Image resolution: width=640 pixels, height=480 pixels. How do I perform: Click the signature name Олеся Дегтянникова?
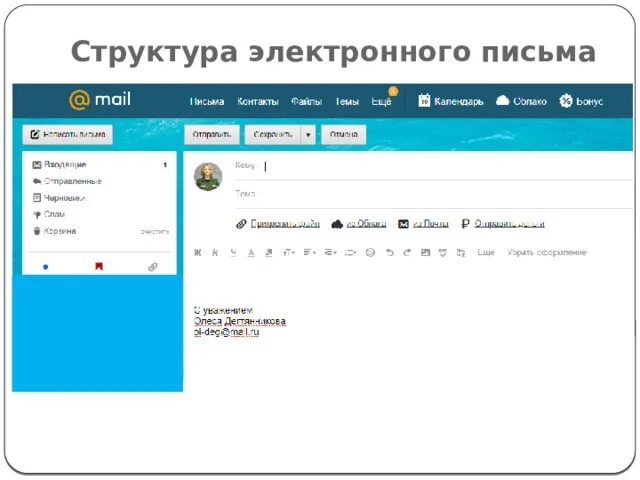[240, 321]
